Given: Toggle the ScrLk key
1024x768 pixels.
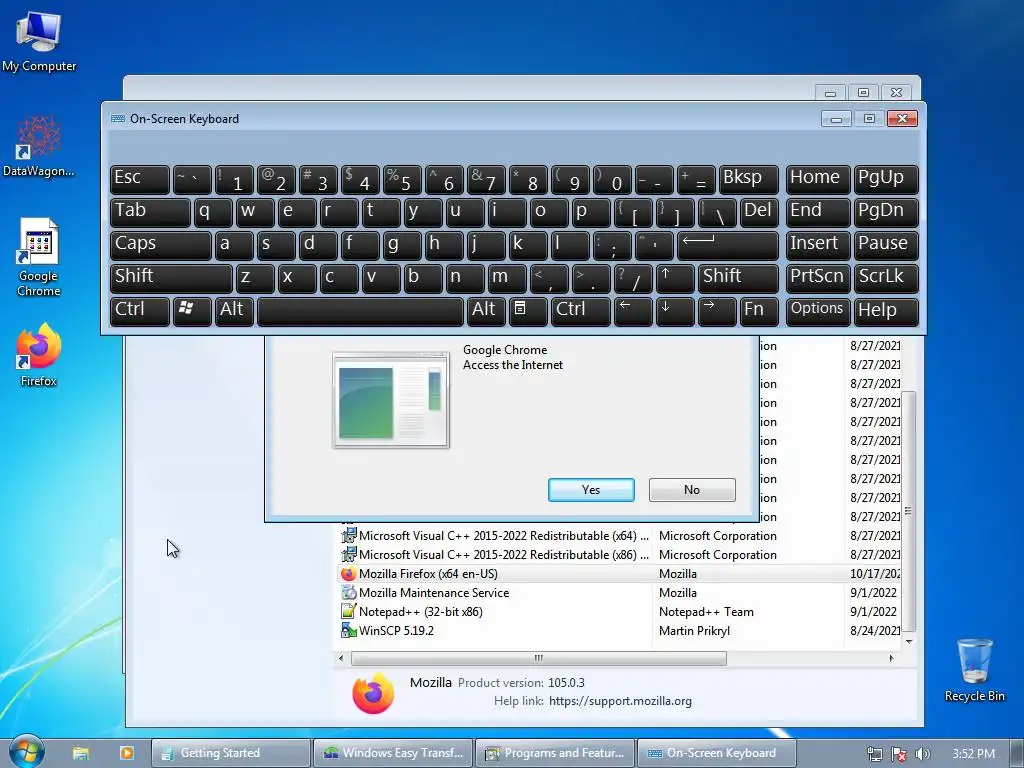Looking at the screenshot, I should 886,278.
